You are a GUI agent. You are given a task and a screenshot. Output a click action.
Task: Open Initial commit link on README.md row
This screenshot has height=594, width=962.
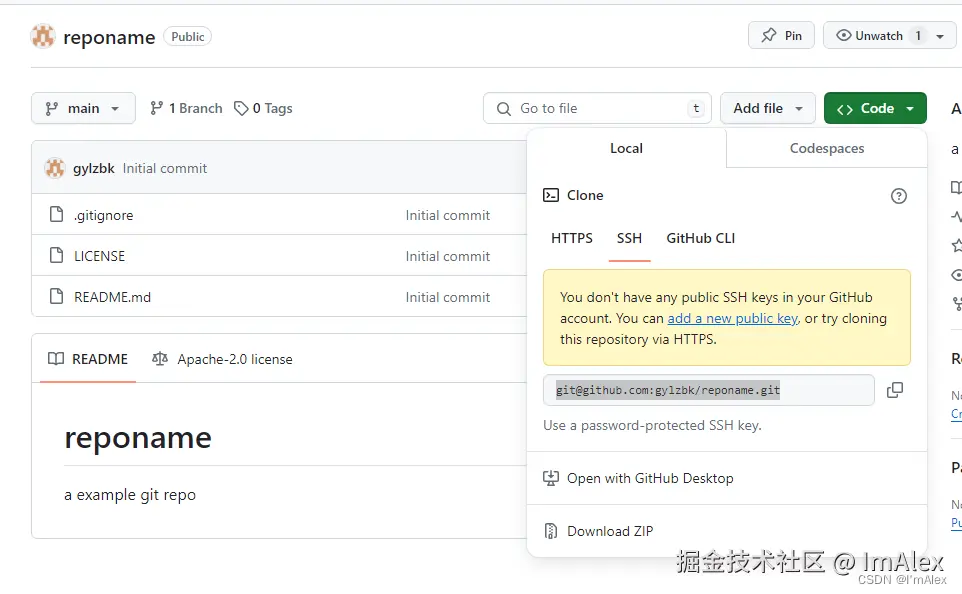pyautogui.click(x=447, y=297)
